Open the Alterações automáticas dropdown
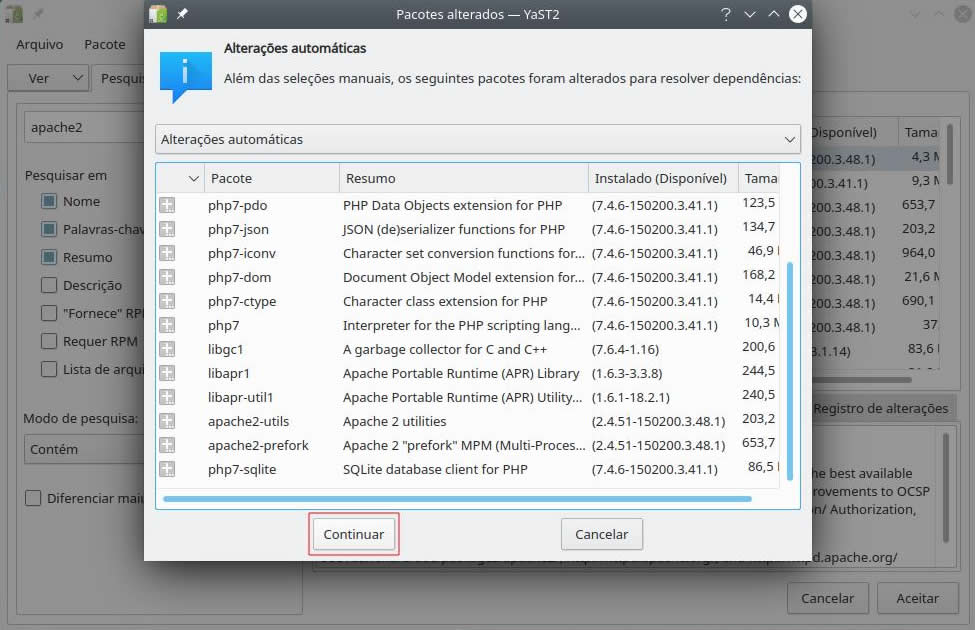The image size is (975, 630). (x=478, y=139)
